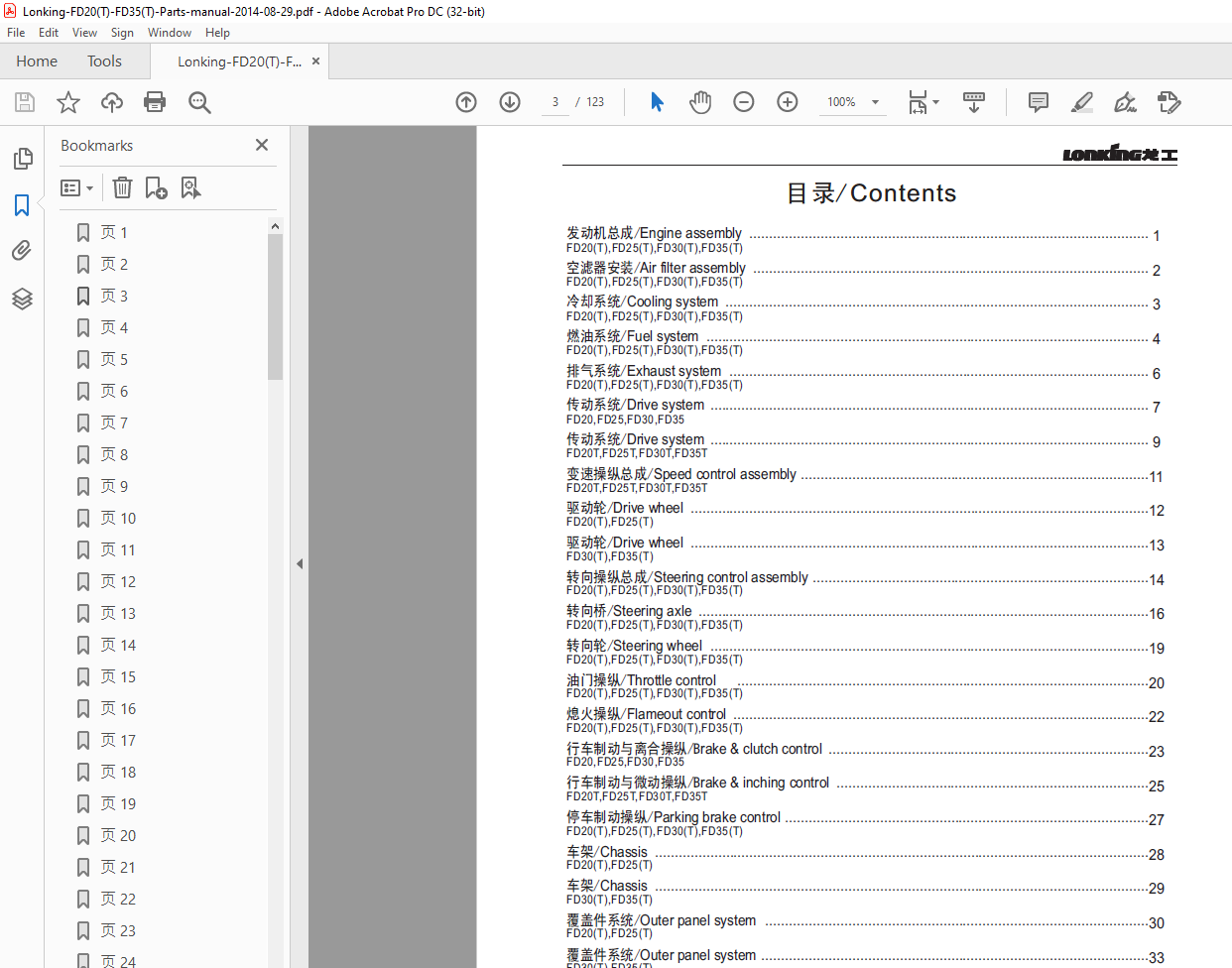This screenshot has width=1232, height=968.
Task: Select bookmark 页 3
Action: pos(114,296)
